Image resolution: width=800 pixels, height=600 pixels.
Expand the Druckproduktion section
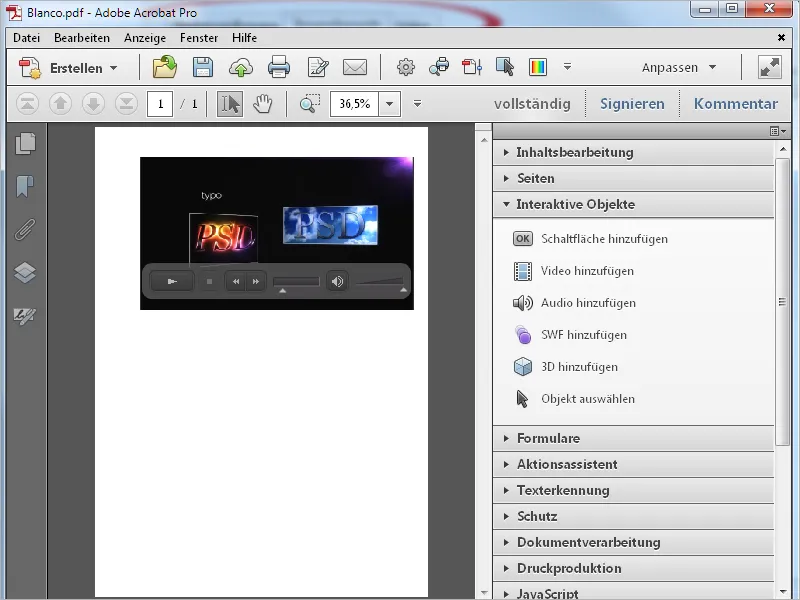coord(633,569)
